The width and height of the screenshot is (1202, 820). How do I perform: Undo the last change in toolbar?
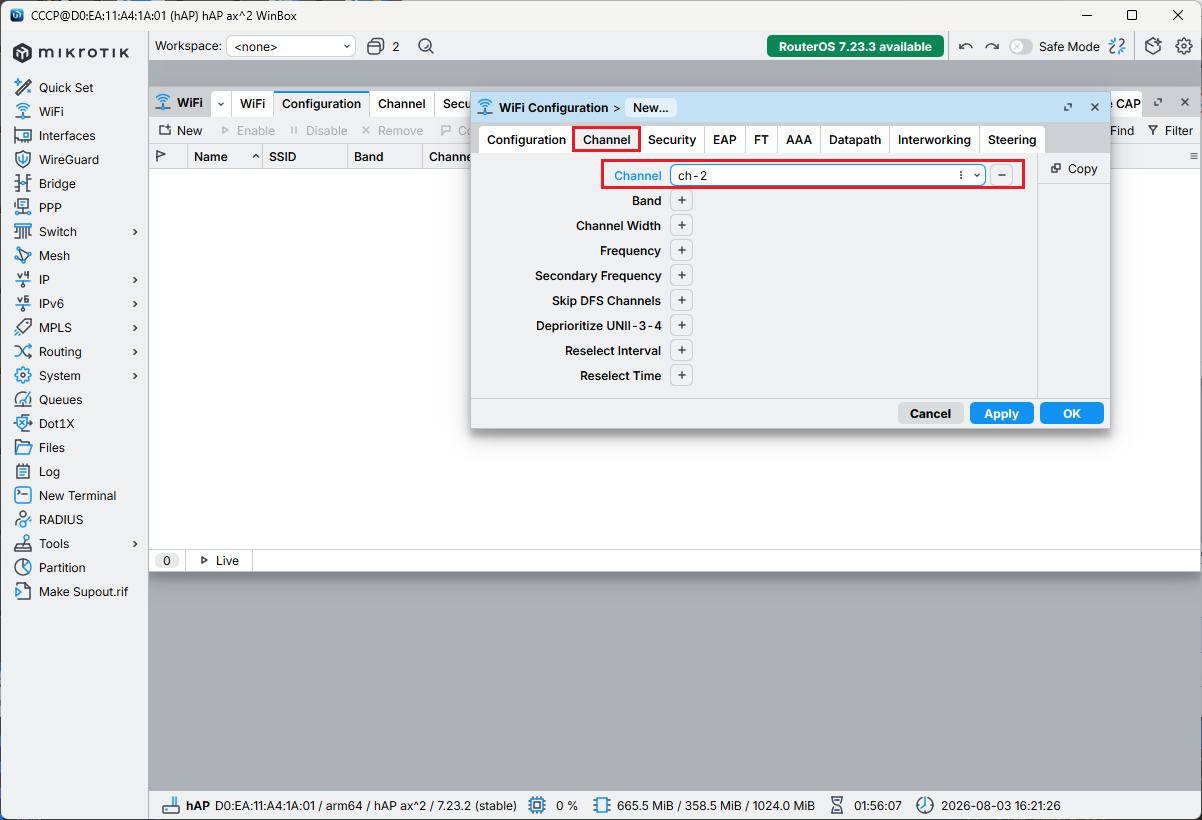(x=965, y=46)
